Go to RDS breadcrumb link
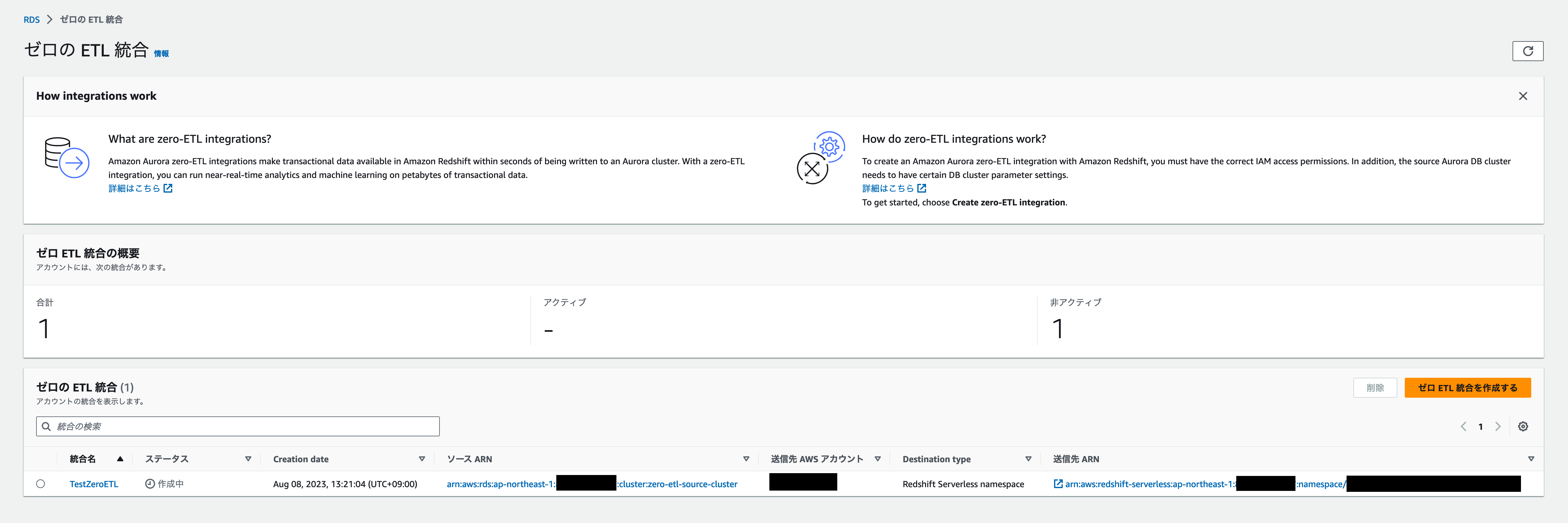This screenshot has height=523, width=1568. point(32,20)
